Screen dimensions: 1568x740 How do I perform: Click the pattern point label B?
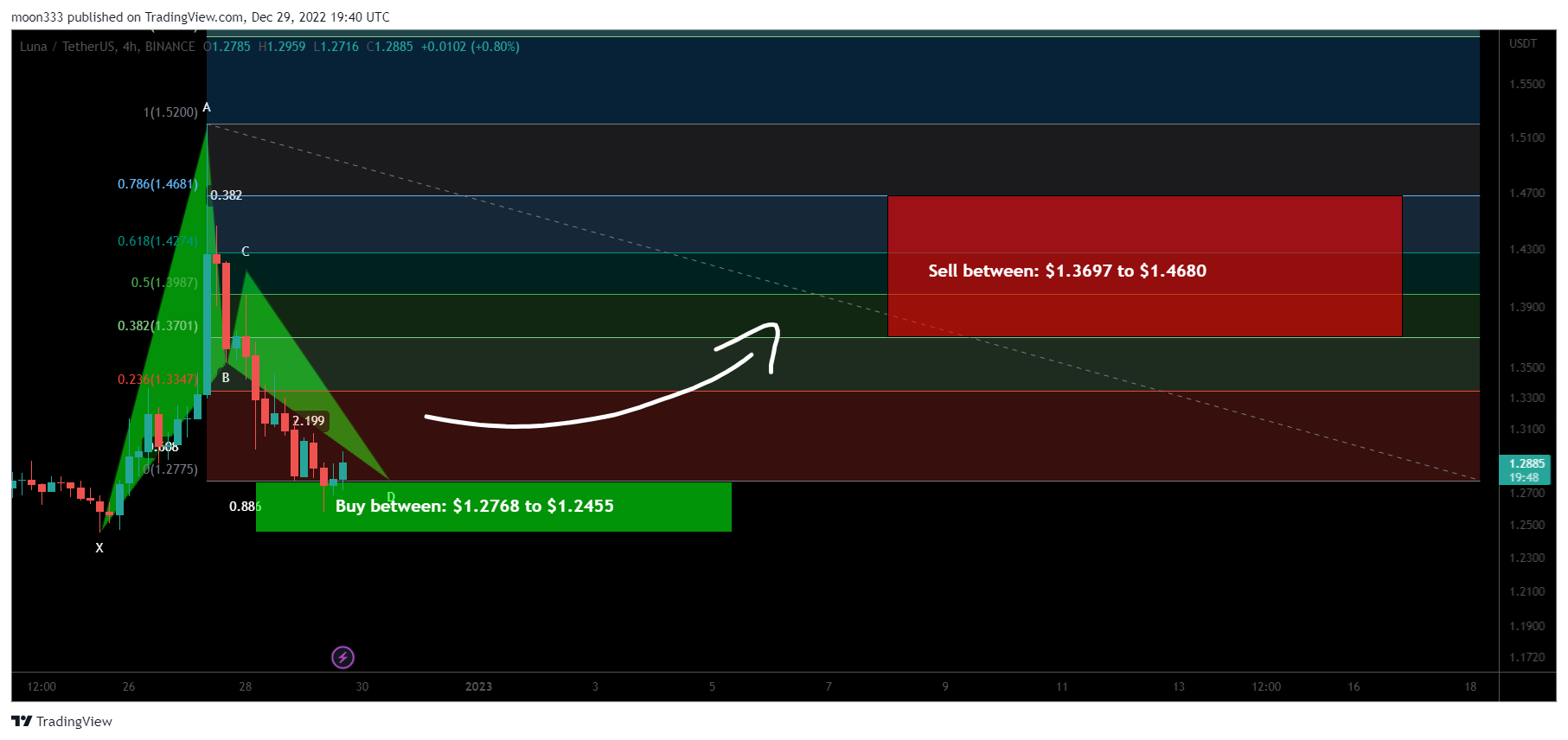point(226,378)
